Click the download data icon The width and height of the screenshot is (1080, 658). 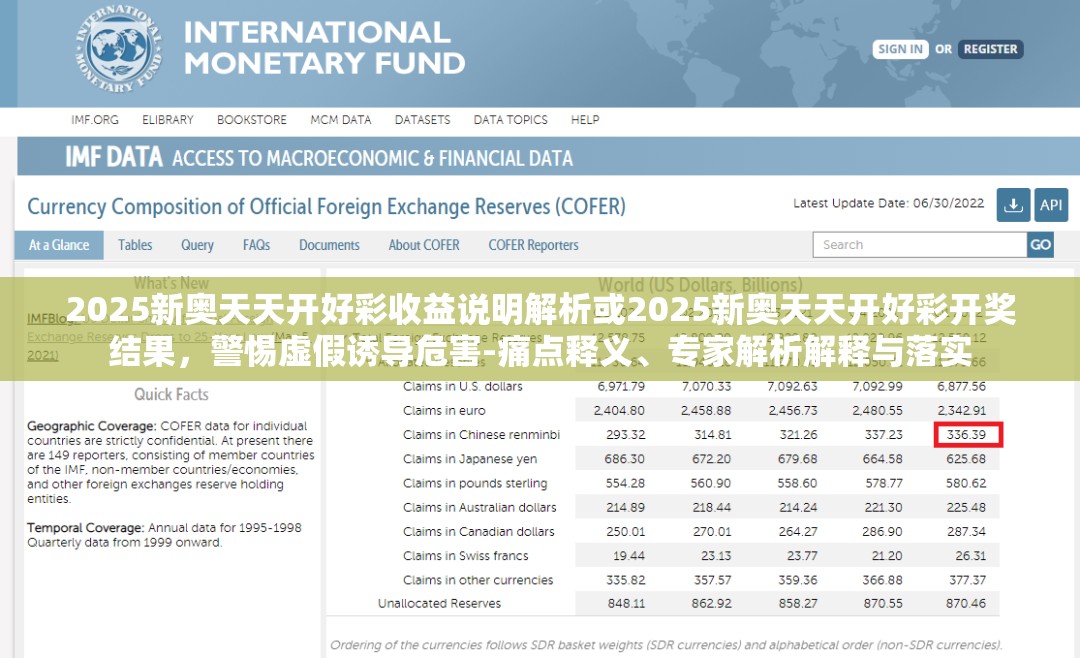[1013, 205]
